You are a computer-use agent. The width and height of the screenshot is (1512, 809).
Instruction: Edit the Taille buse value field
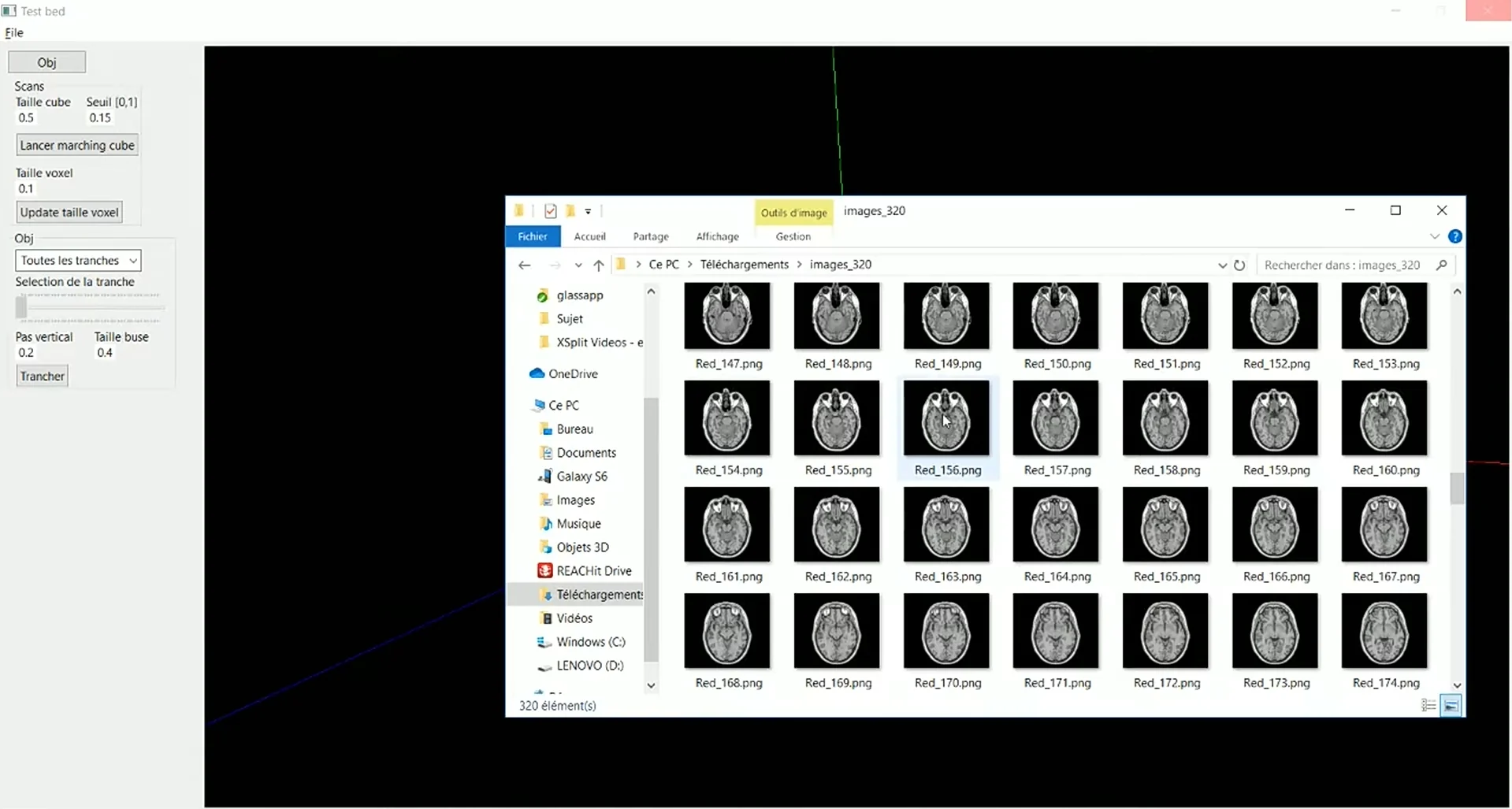click(106, 353)
